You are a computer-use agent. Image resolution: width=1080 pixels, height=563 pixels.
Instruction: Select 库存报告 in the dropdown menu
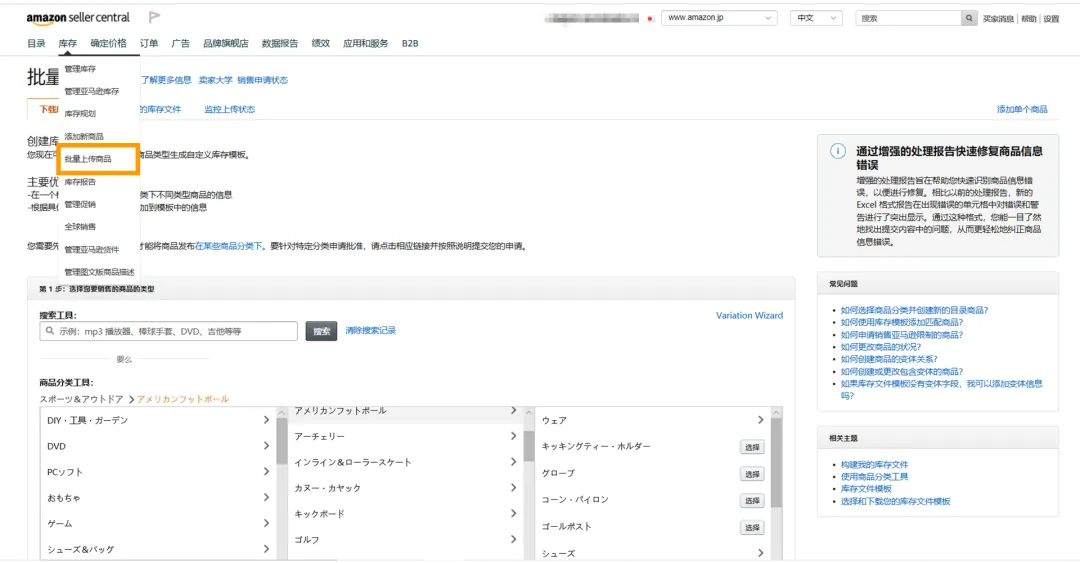(x=81, y=182)
